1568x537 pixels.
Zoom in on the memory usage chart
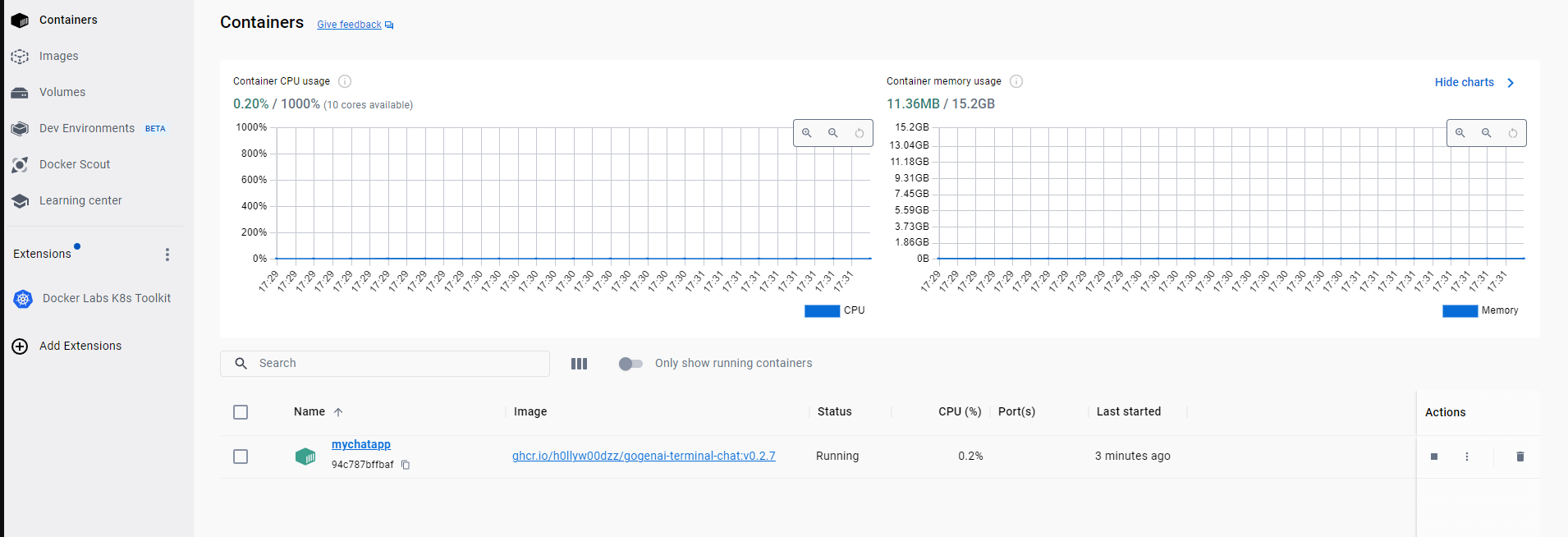point(1460,133)
